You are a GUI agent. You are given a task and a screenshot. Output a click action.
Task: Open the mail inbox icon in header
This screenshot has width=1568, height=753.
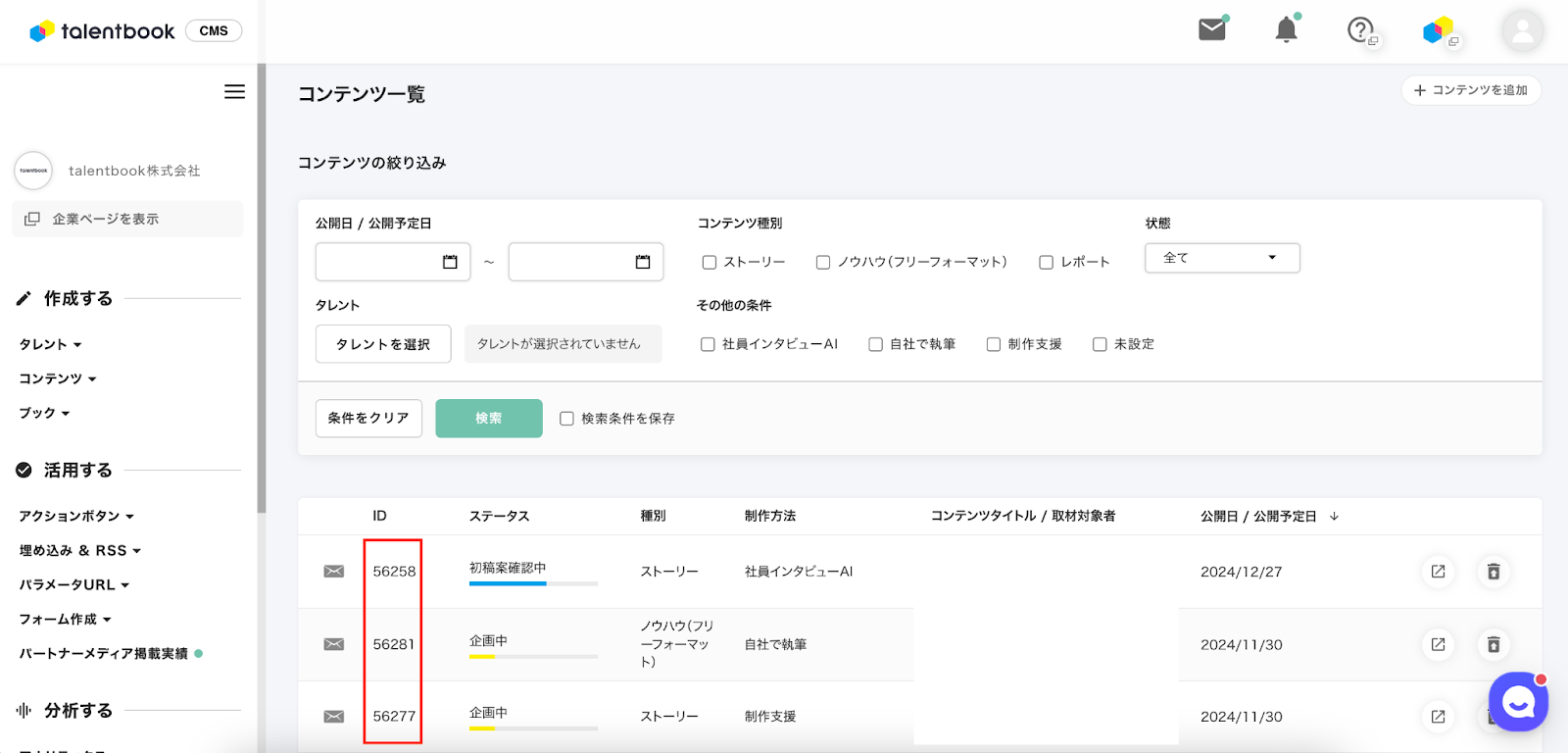tap(1212, 29)
